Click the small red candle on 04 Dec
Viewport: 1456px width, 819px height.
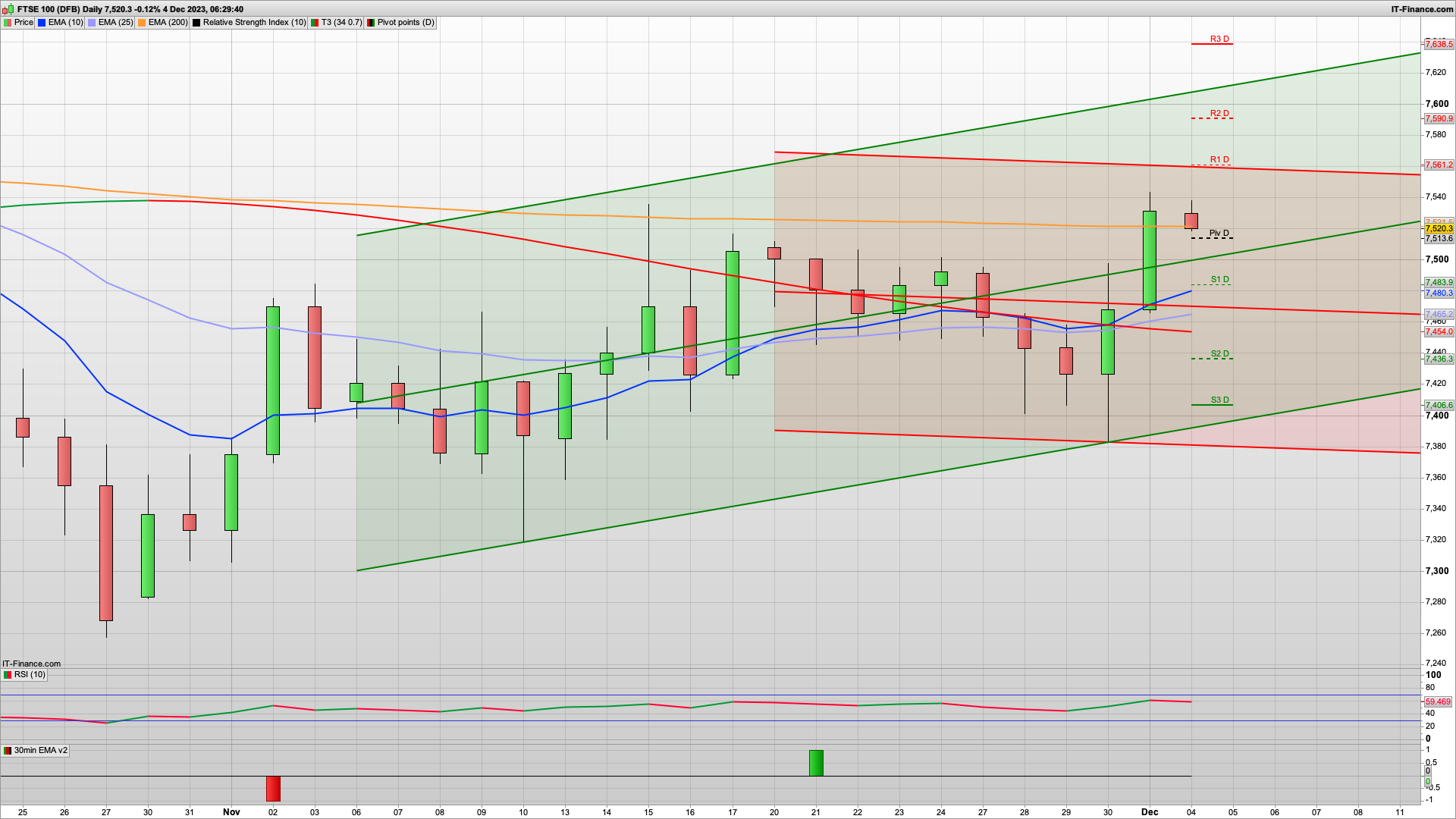pos(1191,221)
